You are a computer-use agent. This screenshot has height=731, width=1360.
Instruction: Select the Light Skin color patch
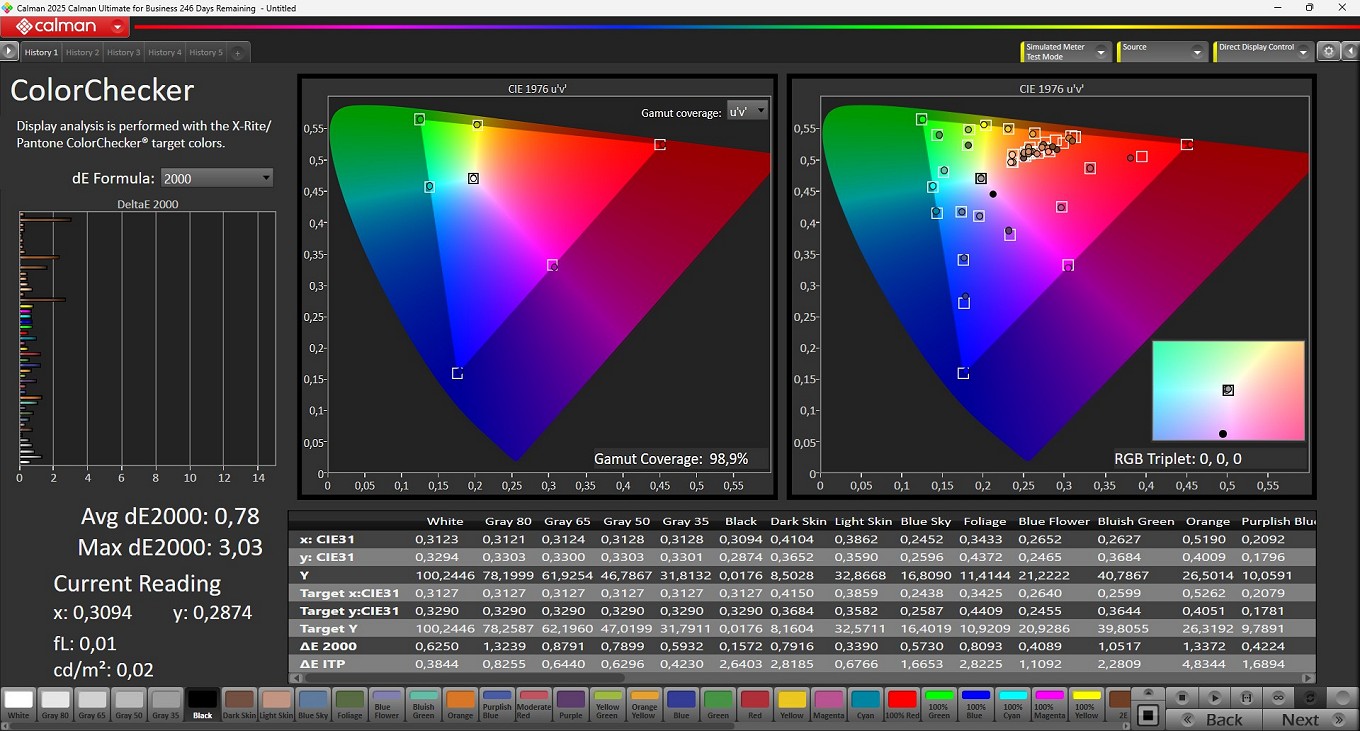276,702
